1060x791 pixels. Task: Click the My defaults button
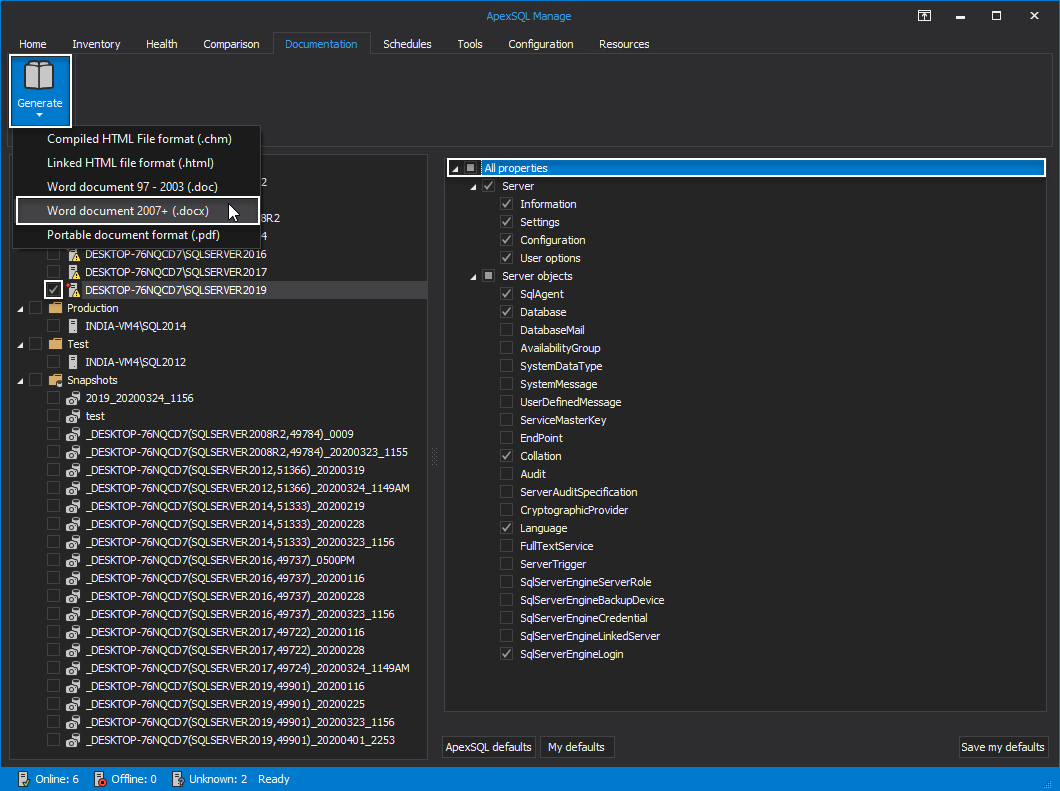point(577,747)
